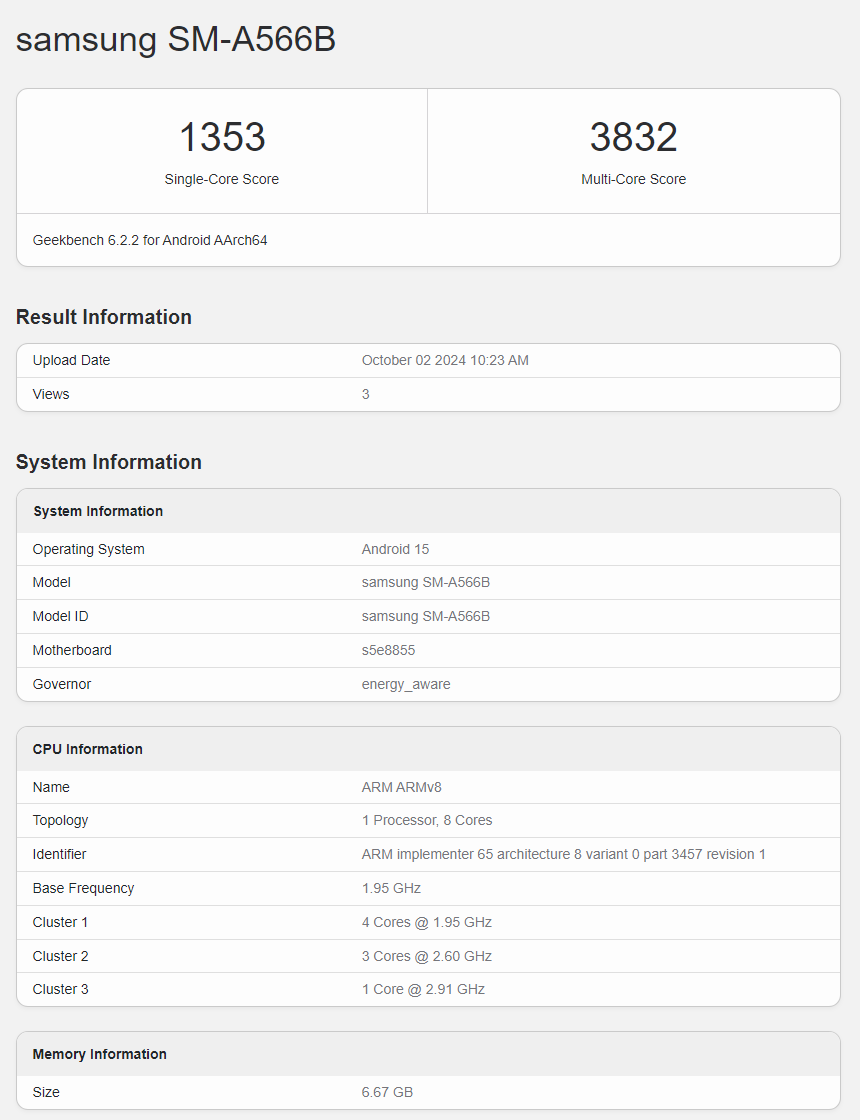860x1120 pixels.
Task: Click the ARM implementer Identifier value
Action: [x=563, y=854]
